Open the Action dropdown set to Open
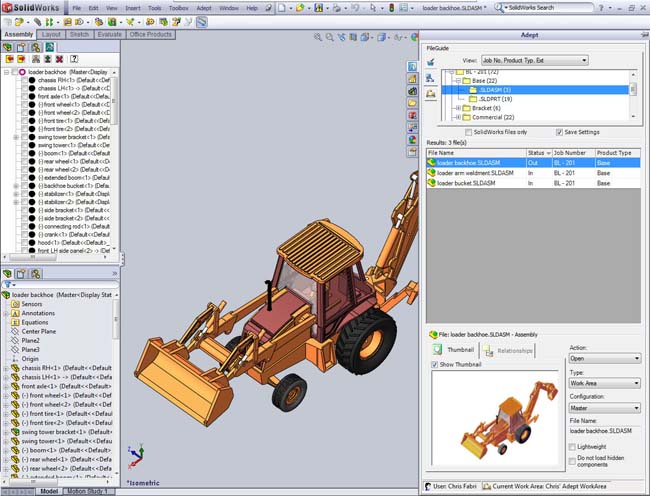 (605, 358)
